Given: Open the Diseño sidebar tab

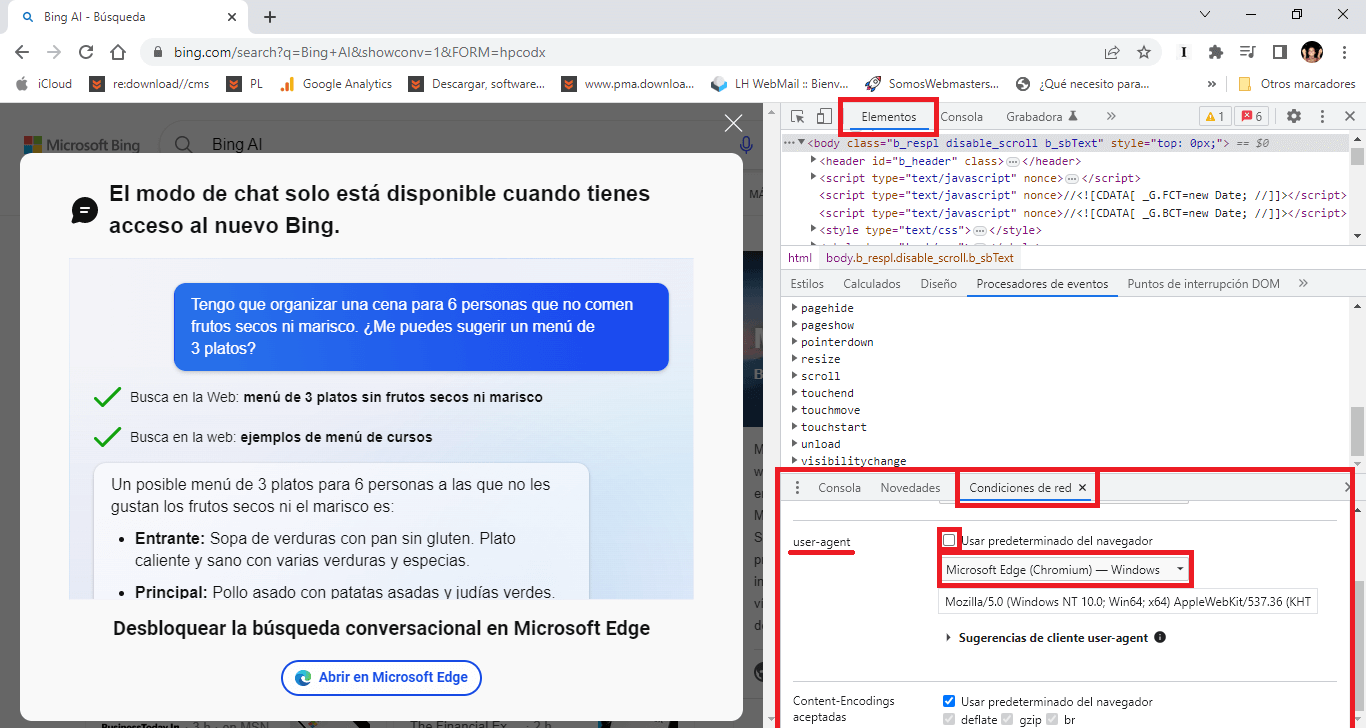Looking at the screenshot, I should click(938, 284).
